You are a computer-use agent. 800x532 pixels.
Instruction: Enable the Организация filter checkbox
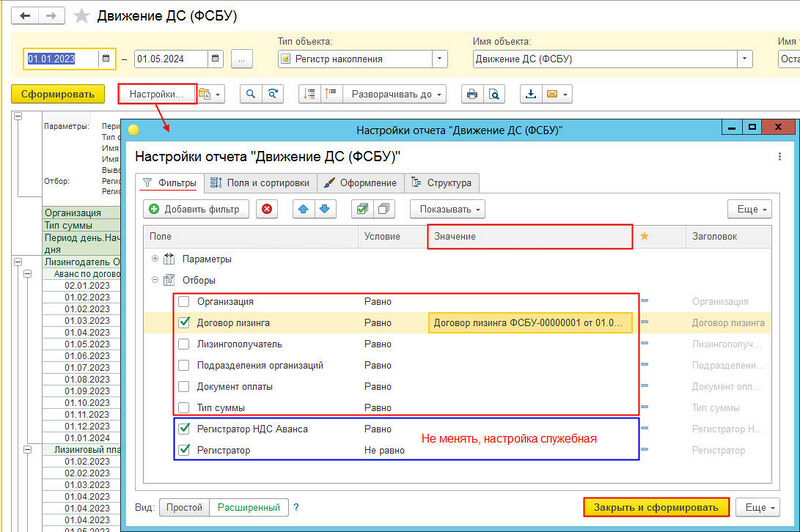coord(183,301)
